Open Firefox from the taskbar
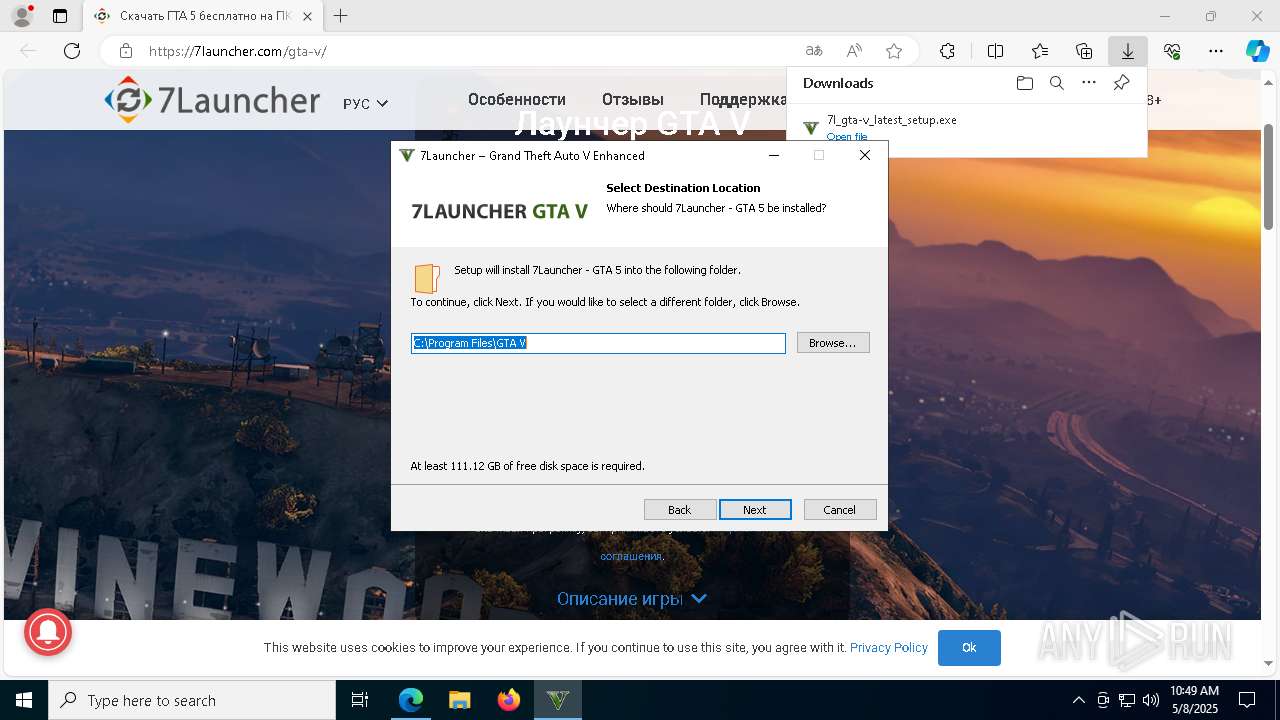 [x=508, y=700]
